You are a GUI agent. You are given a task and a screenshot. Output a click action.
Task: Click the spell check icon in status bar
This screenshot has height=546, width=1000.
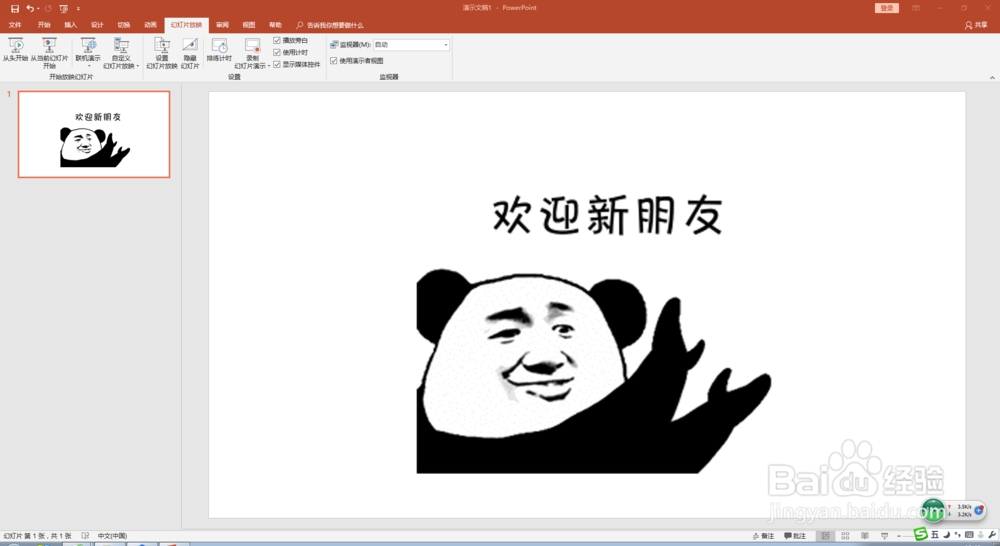tap(85, 536)
